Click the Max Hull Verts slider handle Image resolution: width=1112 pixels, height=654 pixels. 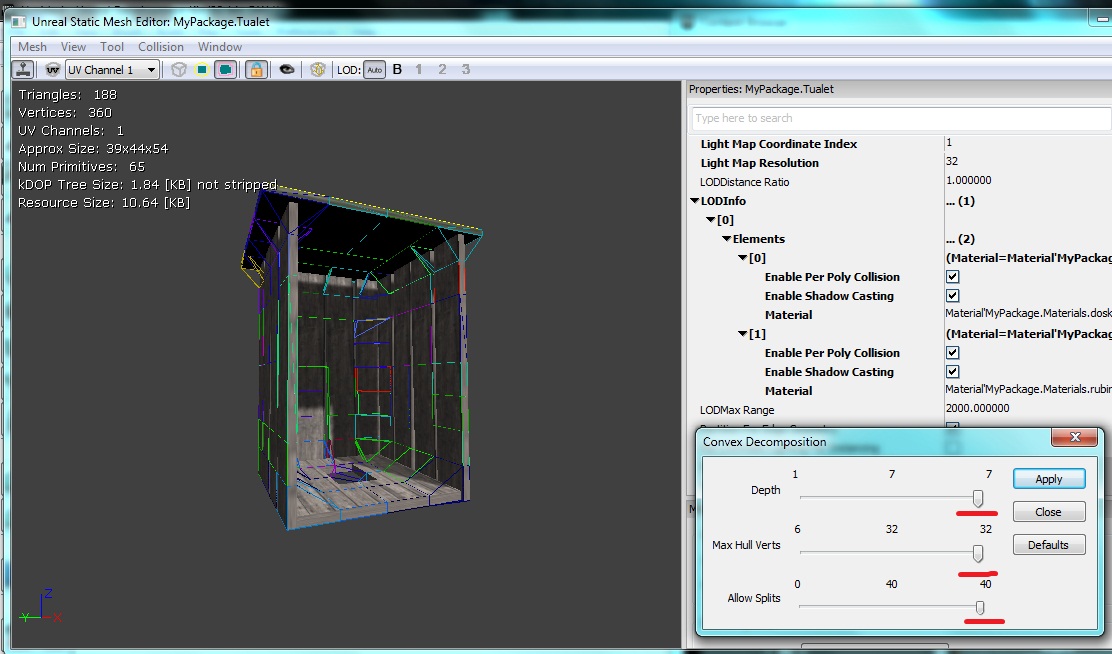coord(978,553)
